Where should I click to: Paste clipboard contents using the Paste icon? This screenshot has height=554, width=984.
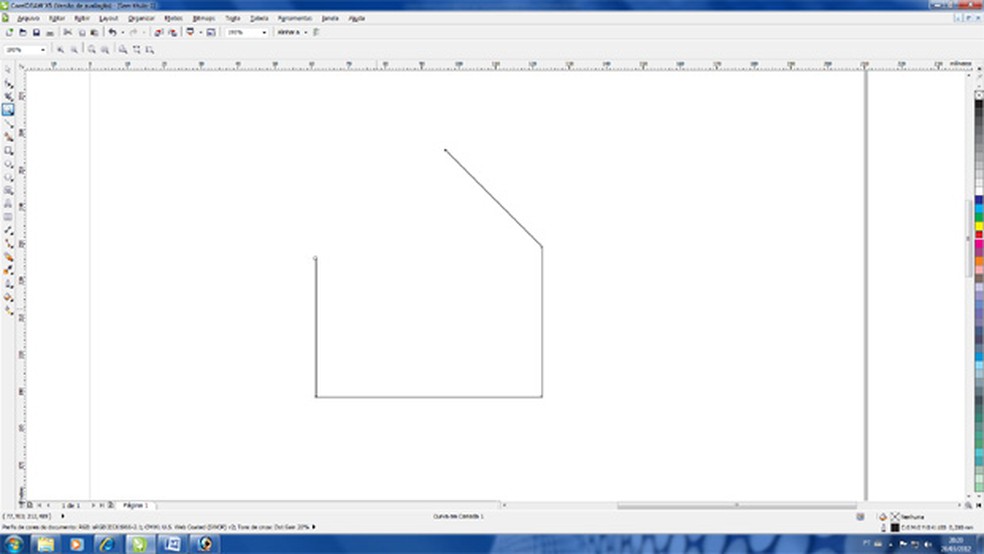[x=95, y=32]
